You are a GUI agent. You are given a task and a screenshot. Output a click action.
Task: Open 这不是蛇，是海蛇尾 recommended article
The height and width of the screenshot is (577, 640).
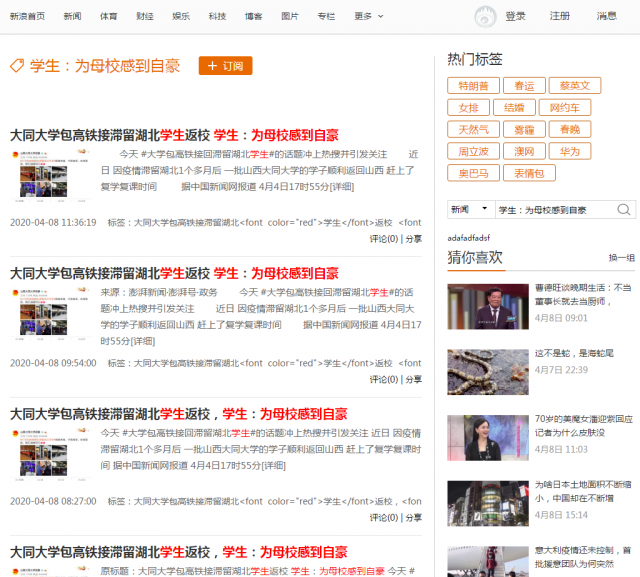[x=574, y=353]
